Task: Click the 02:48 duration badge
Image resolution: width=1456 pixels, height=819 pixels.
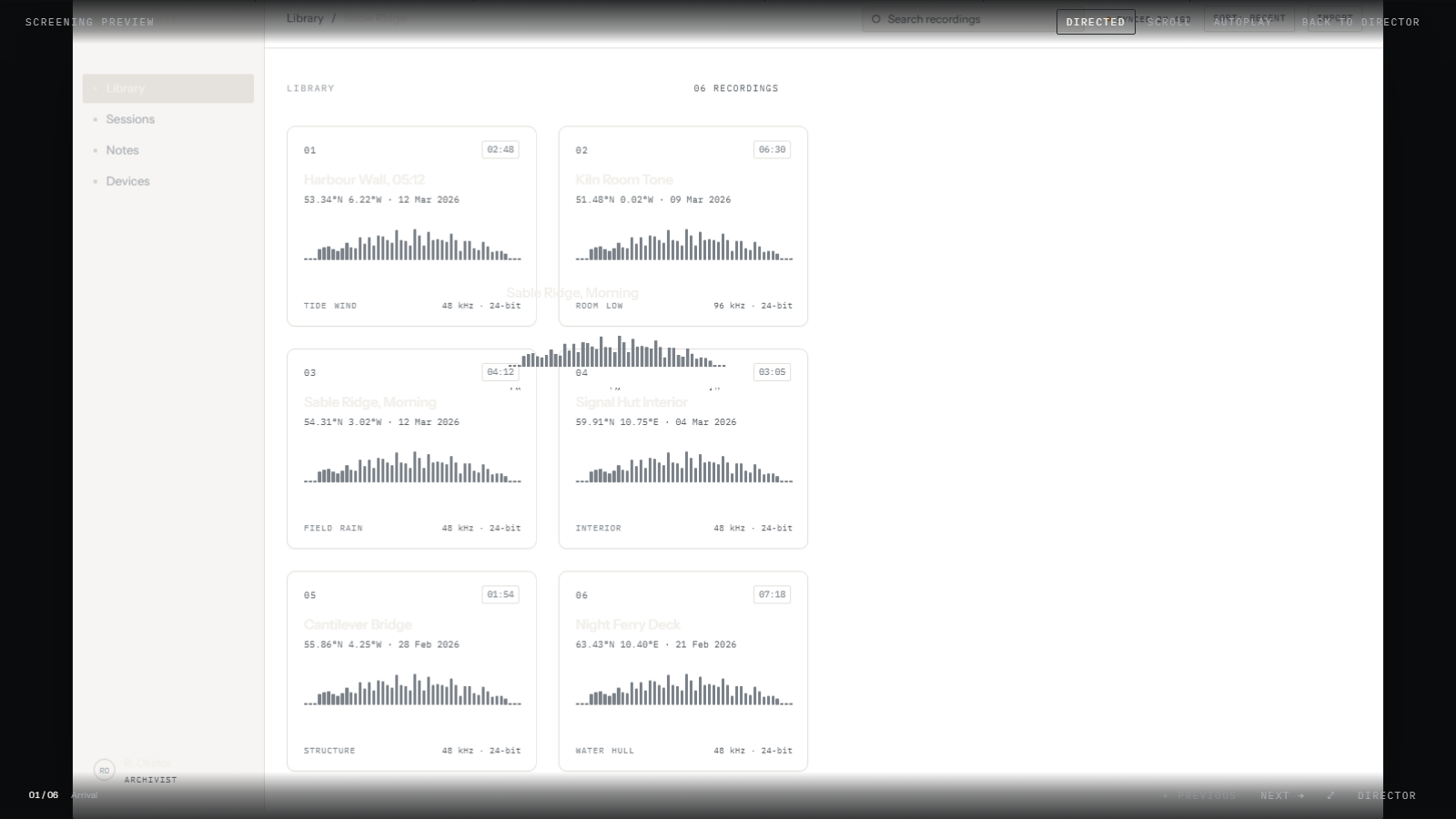Action: point(500,149)
